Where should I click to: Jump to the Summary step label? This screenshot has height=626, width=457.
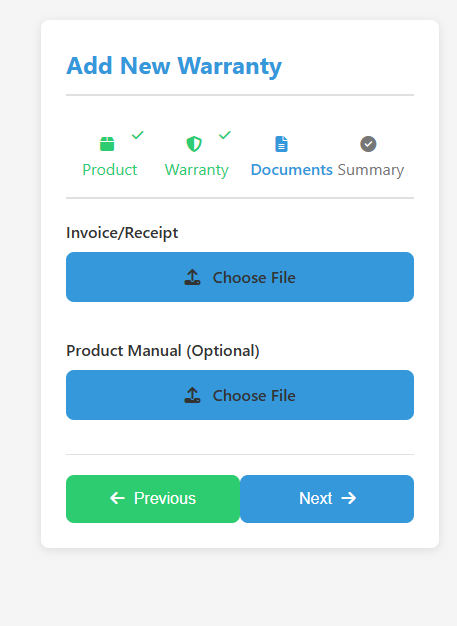click(x=371, y=170)
